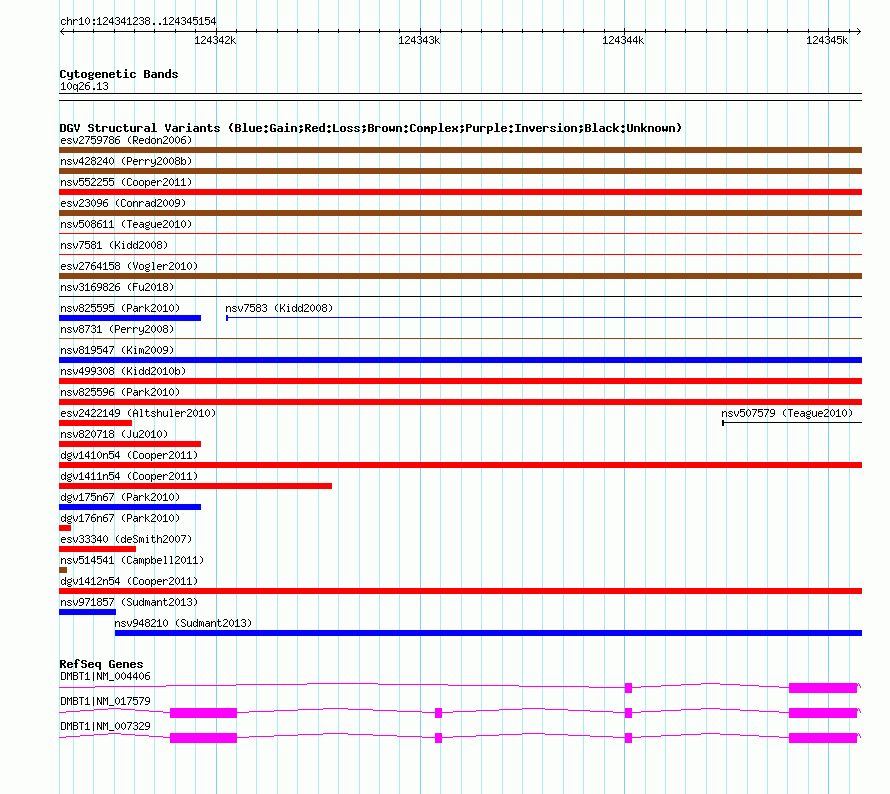890x794 pixels.
Task: Click dgv176n67 (Park2010) label
Action: tap(120, 518)
